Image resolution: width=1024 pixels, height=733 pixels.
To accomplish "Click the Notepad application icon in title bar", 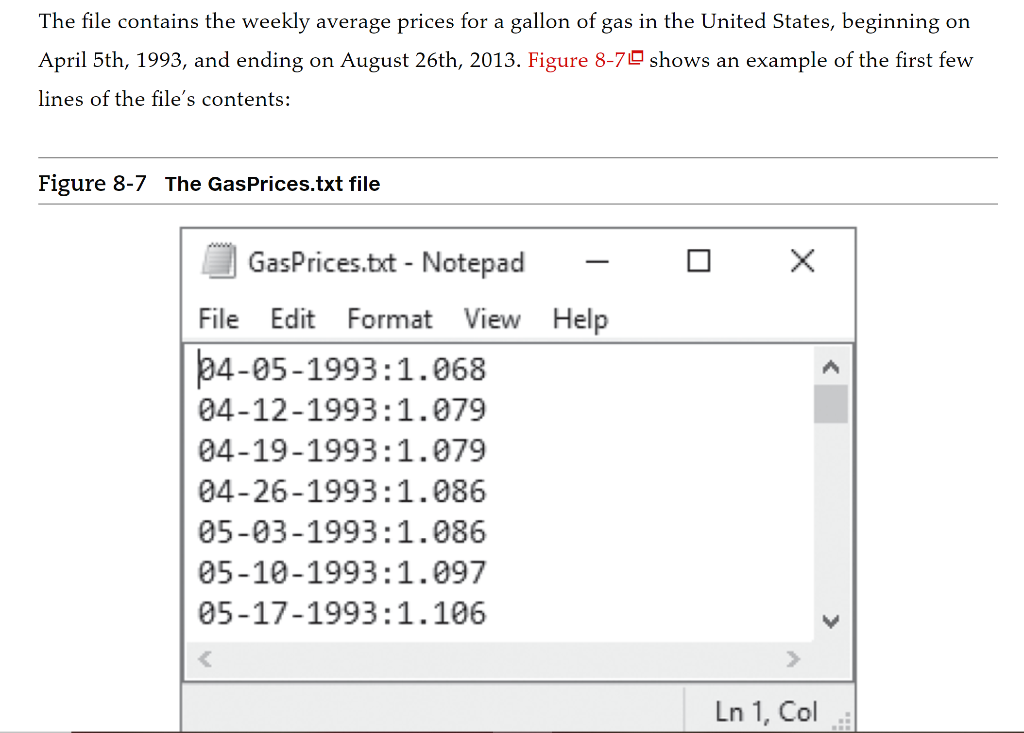I will pyautogui.click(x=222, y=261).
